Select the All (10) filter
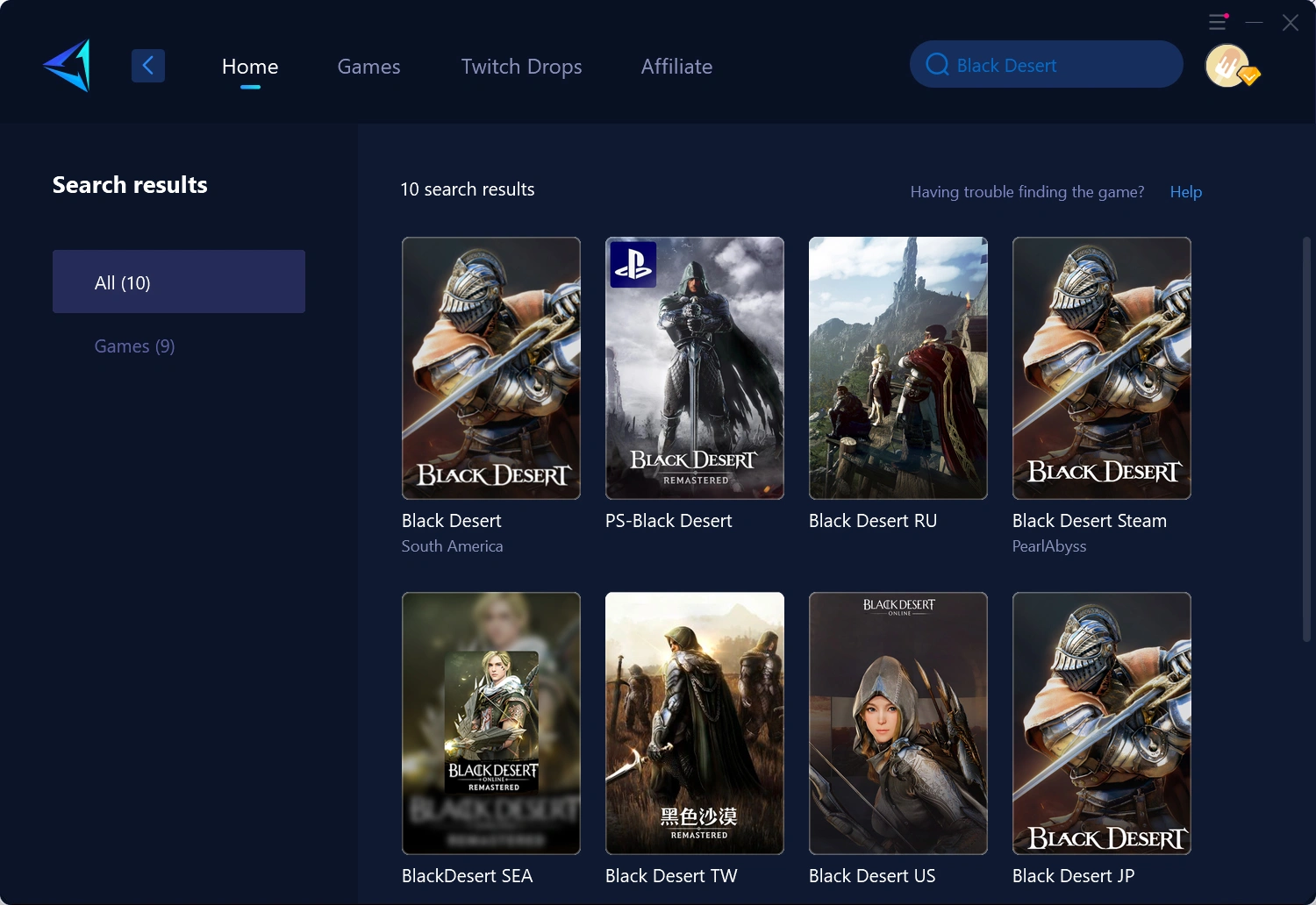This screenshot has height=905, width=1316. (179, 281)
